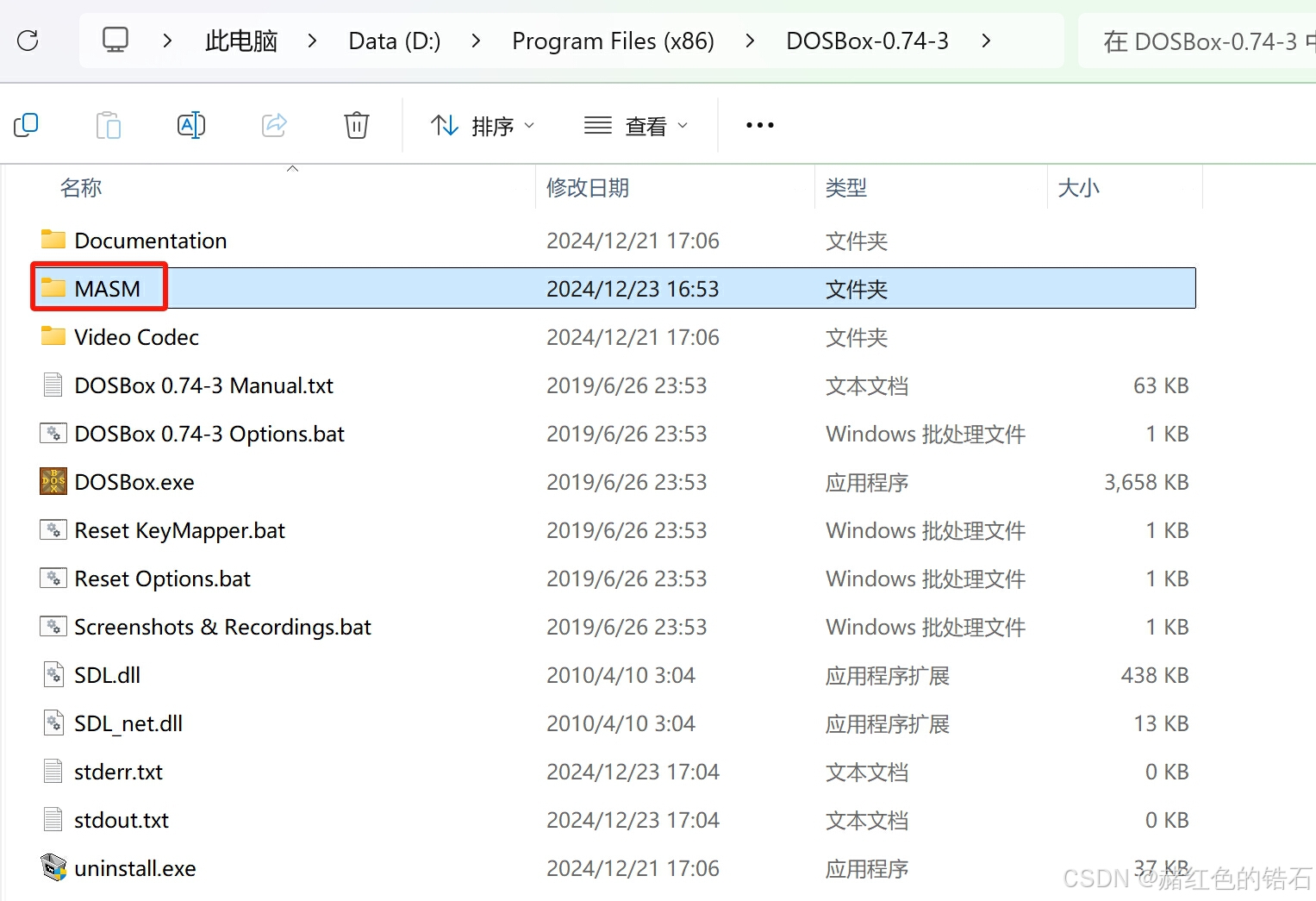Click the Delete icon in the toolbar
Screen dimensions: 1316x901
point(357,124)
